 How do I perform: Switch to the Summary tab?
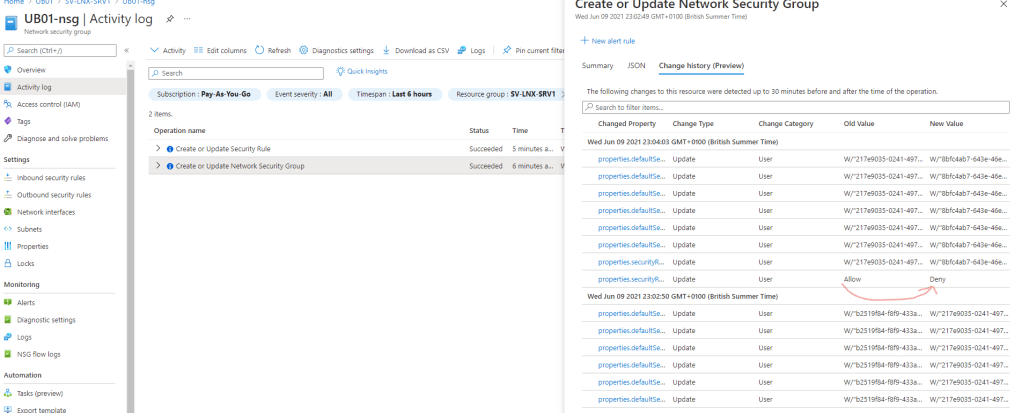(597, 65)
